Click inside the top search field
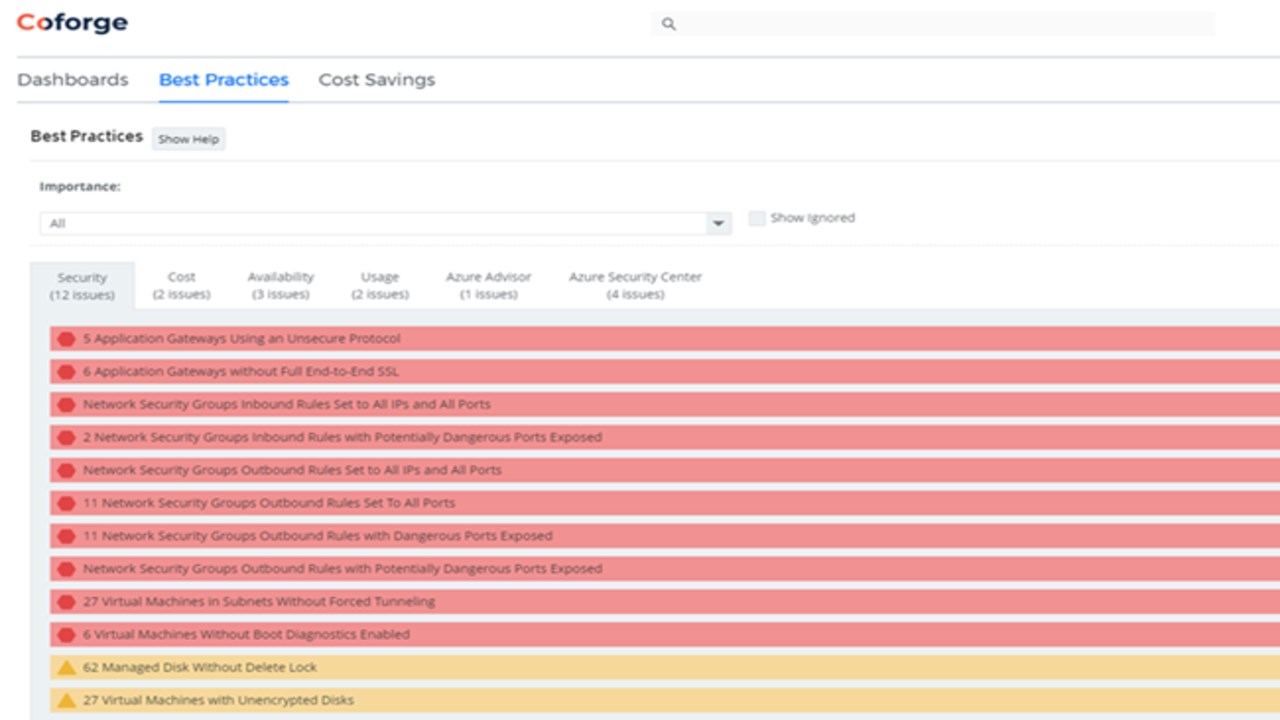The width and height of the screenshot is (1280, 720). point(940,24)
